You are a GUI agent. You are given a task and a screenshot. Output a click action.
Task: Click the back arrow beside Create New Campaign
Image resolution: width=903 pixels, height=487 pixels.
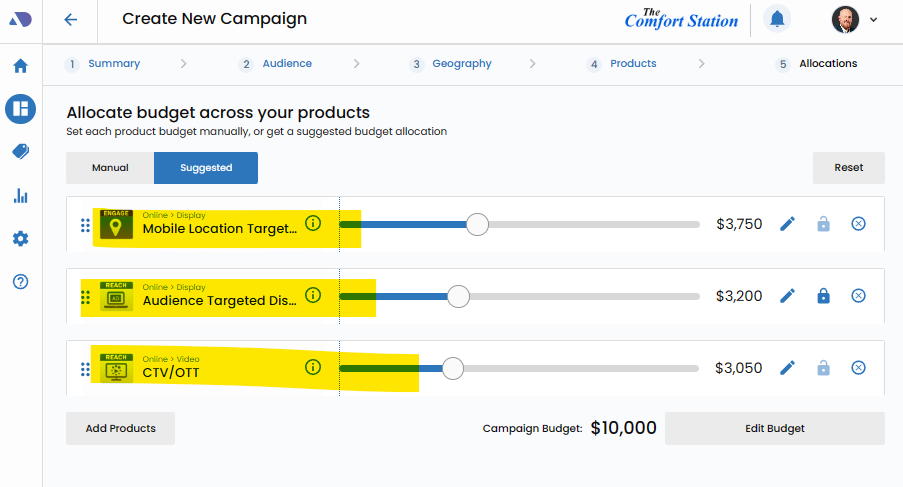point(70,19)
